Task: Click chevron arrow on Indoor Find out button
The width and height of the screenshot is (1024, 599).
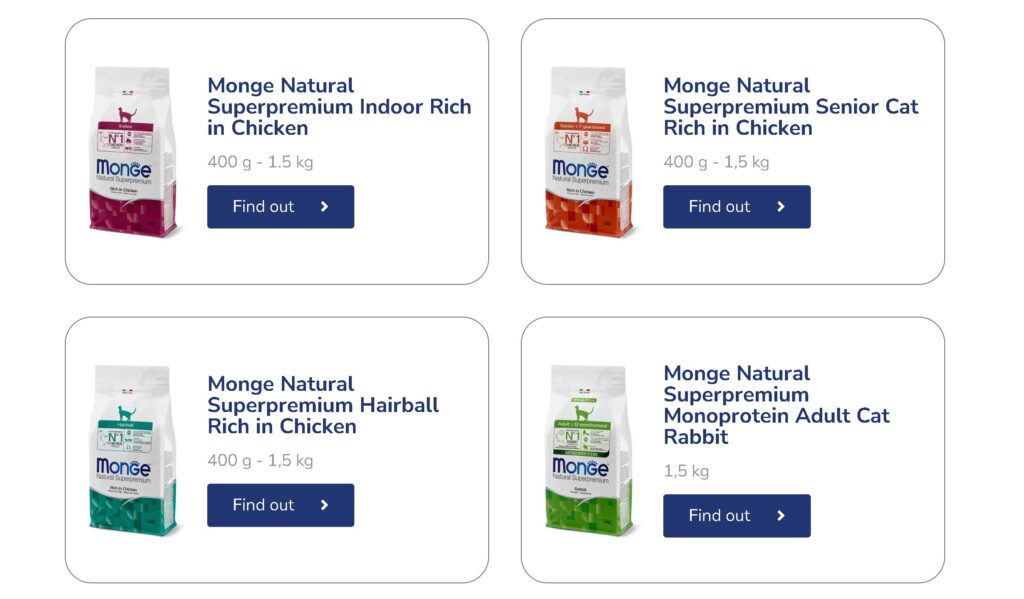Action: tap(325, 207)
